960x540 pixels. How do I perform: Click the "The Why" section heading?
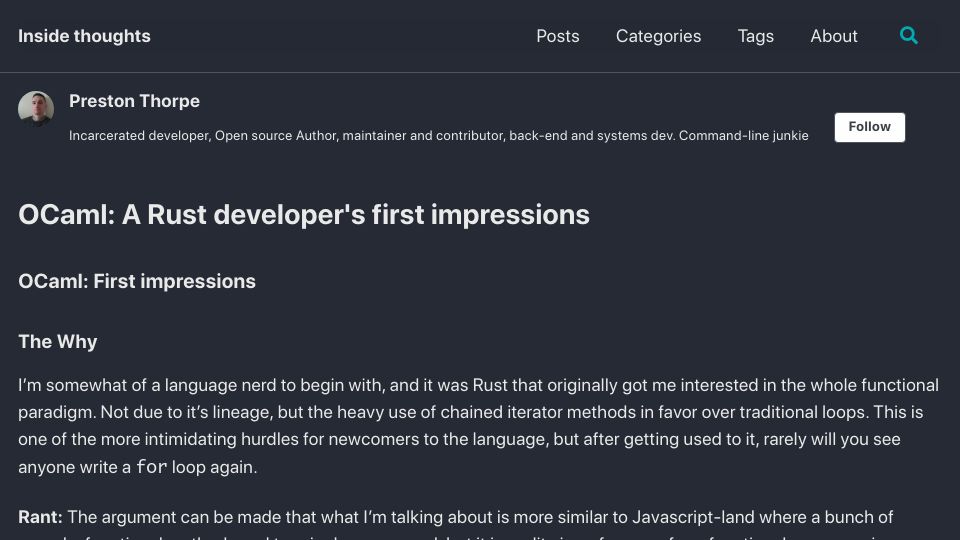tap(58, 342)
